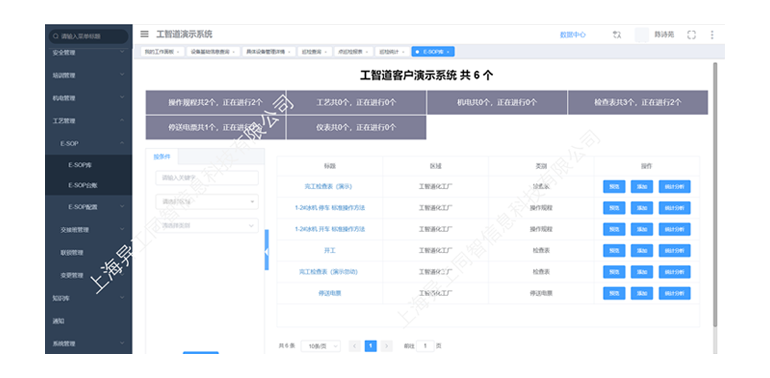
Task: Open the 10条/页 page size dropdown
Action: (321, 346)
